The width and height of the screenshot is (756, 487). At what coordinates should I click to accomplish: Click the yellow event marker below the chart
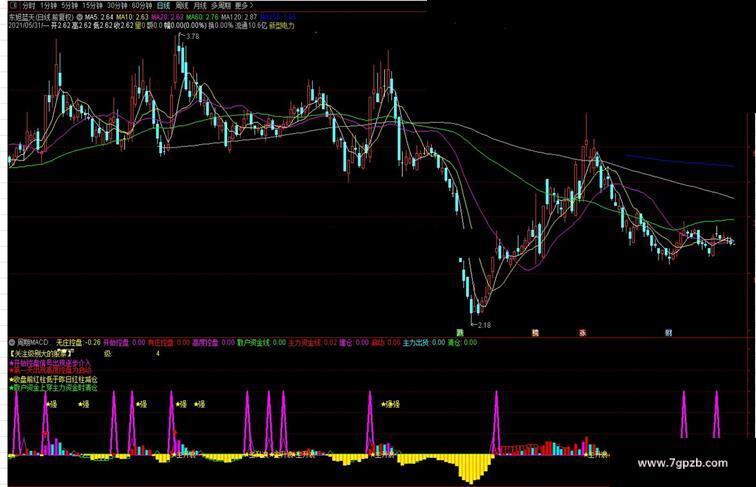click(535, 332)
